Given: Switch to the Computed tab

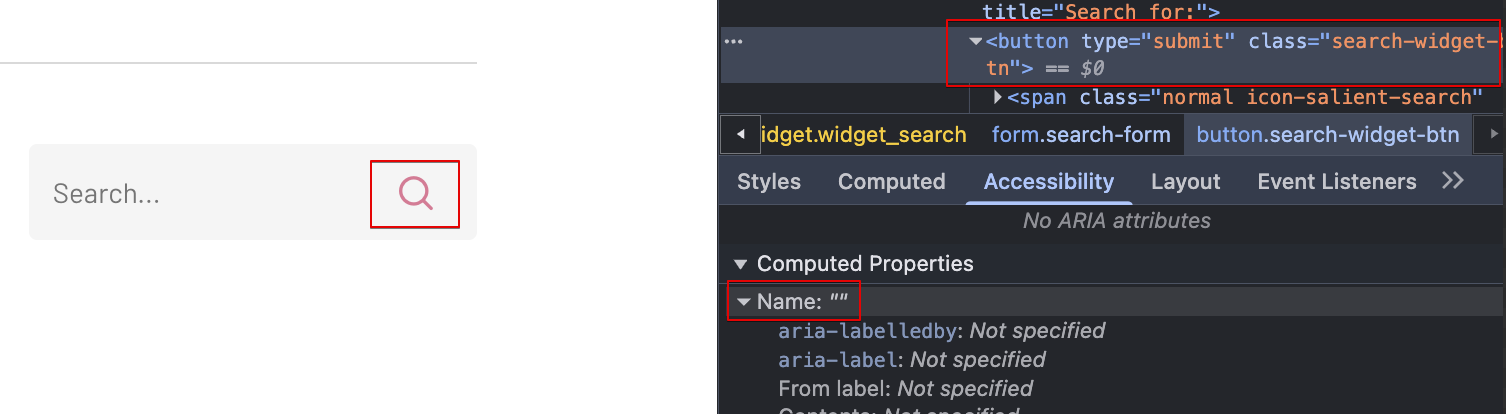Looking at the screenshot, I should coord(892,181).
